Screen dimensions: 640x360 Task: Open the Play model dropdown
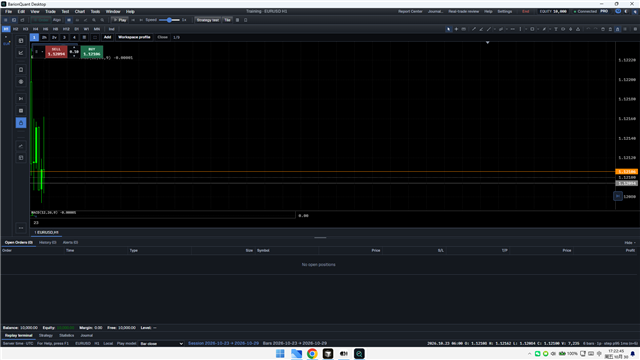pyautogui.click(x=162, y=344)
